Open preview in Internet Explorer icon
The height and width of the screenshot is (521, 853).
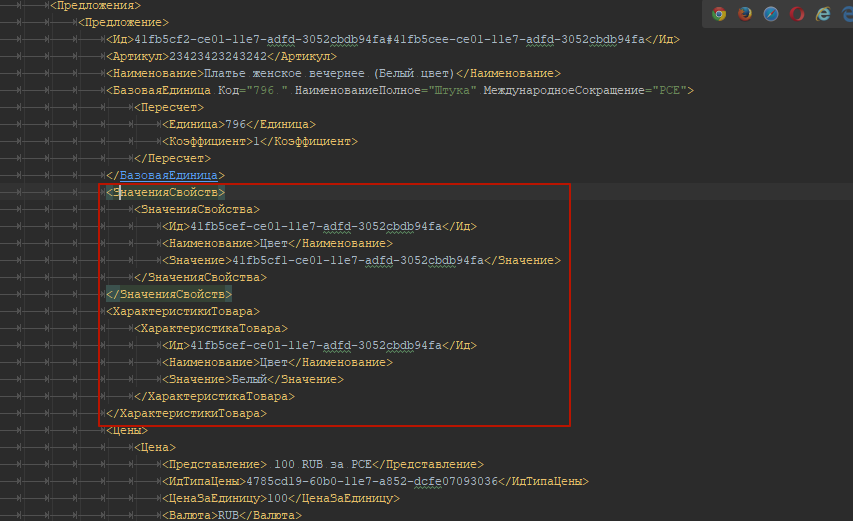click(823, 14)
